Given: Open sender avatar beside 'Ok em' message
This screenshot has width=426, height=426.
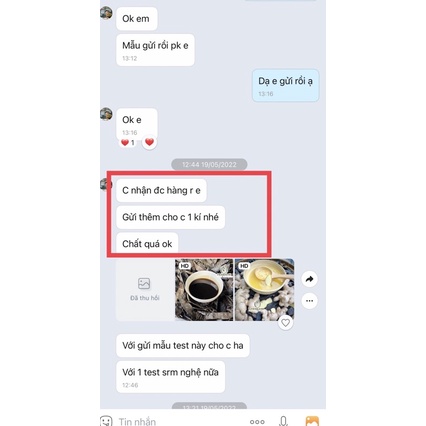Looking at the screenshot, I should 106,13.
